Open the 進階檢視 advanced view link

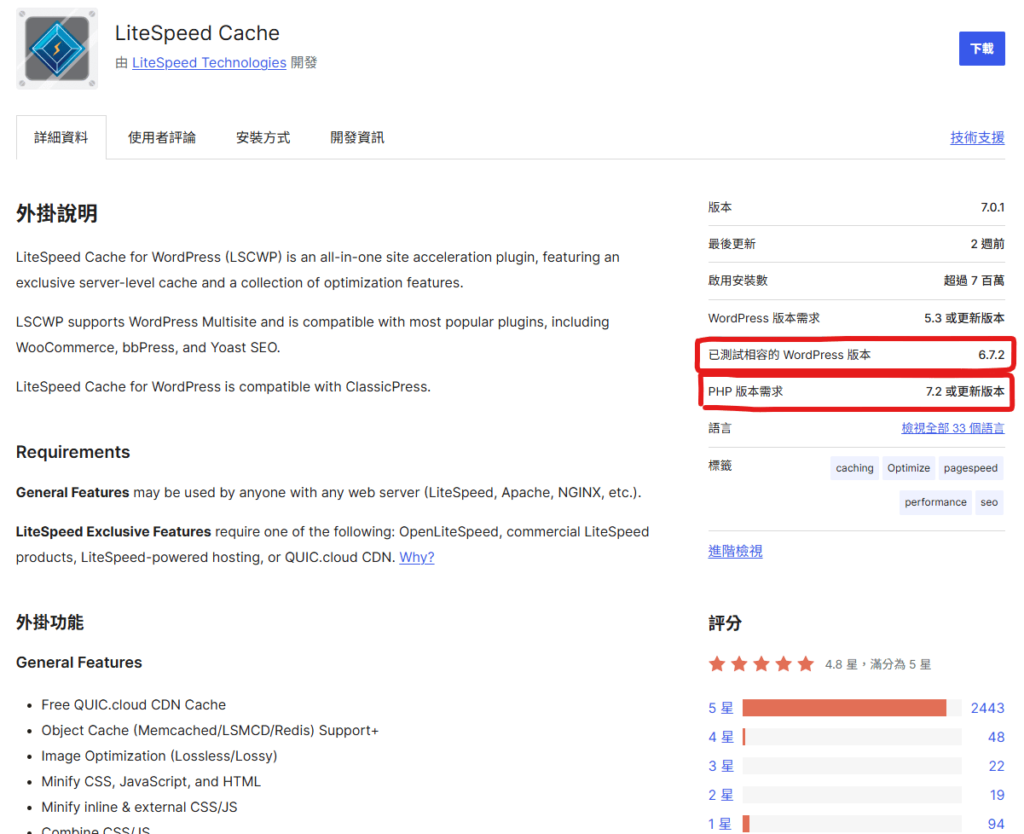pyautogui.click(x=735, y=551)
